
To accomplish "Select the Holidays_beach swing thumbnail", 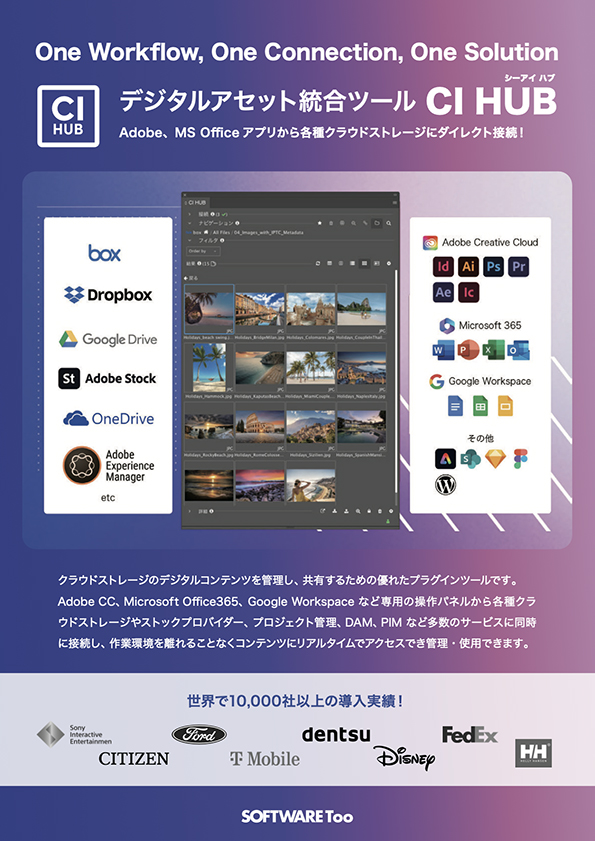I will [x=209, y=309].
